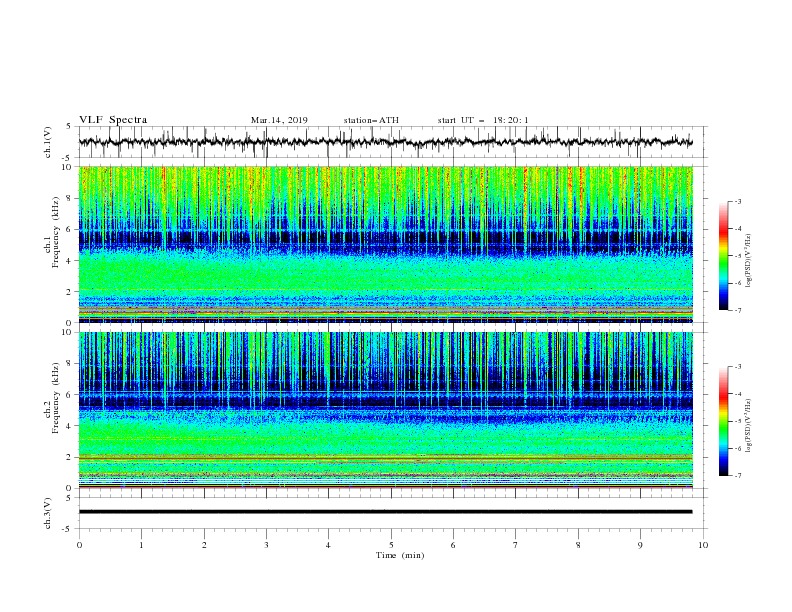Click the "-6" value on ch.1 colorbar

737,283
